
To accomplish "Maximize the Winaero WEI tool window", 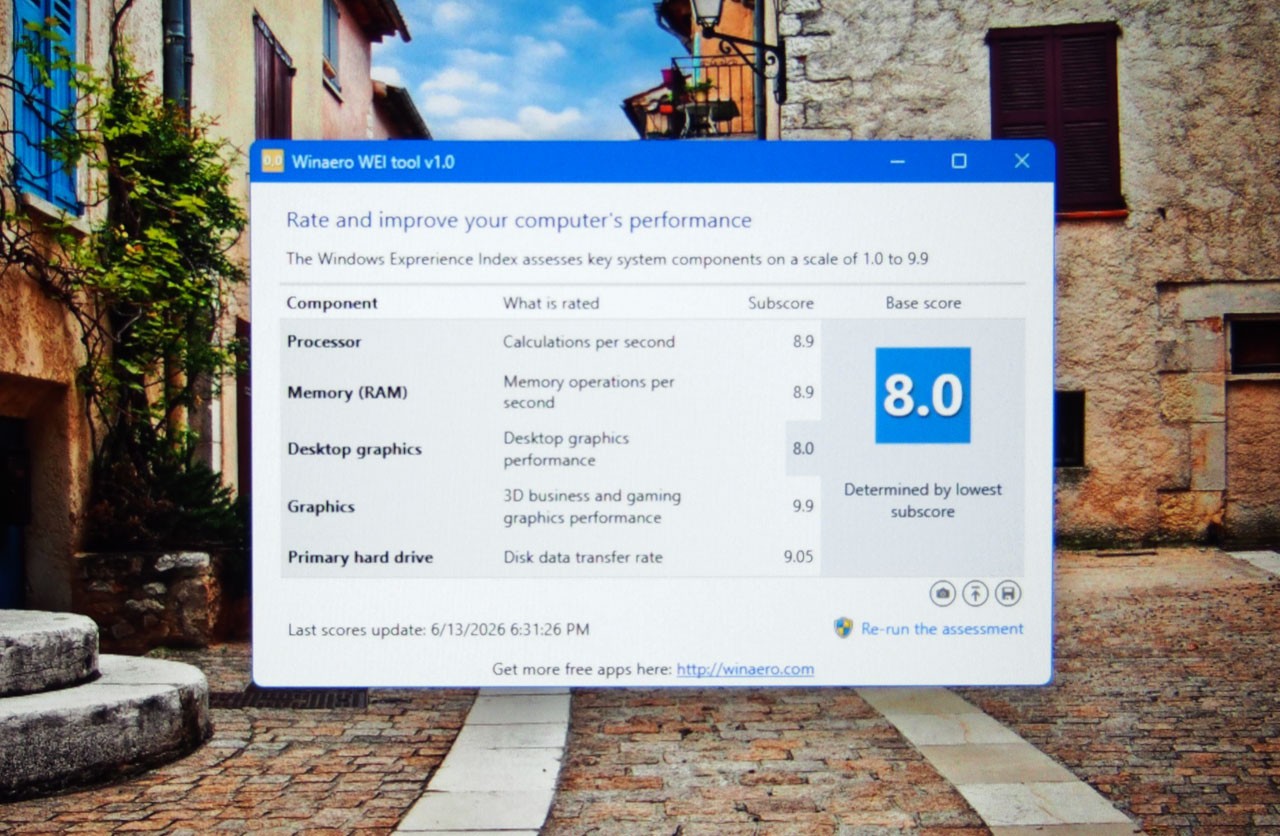I will pos(959,161).
